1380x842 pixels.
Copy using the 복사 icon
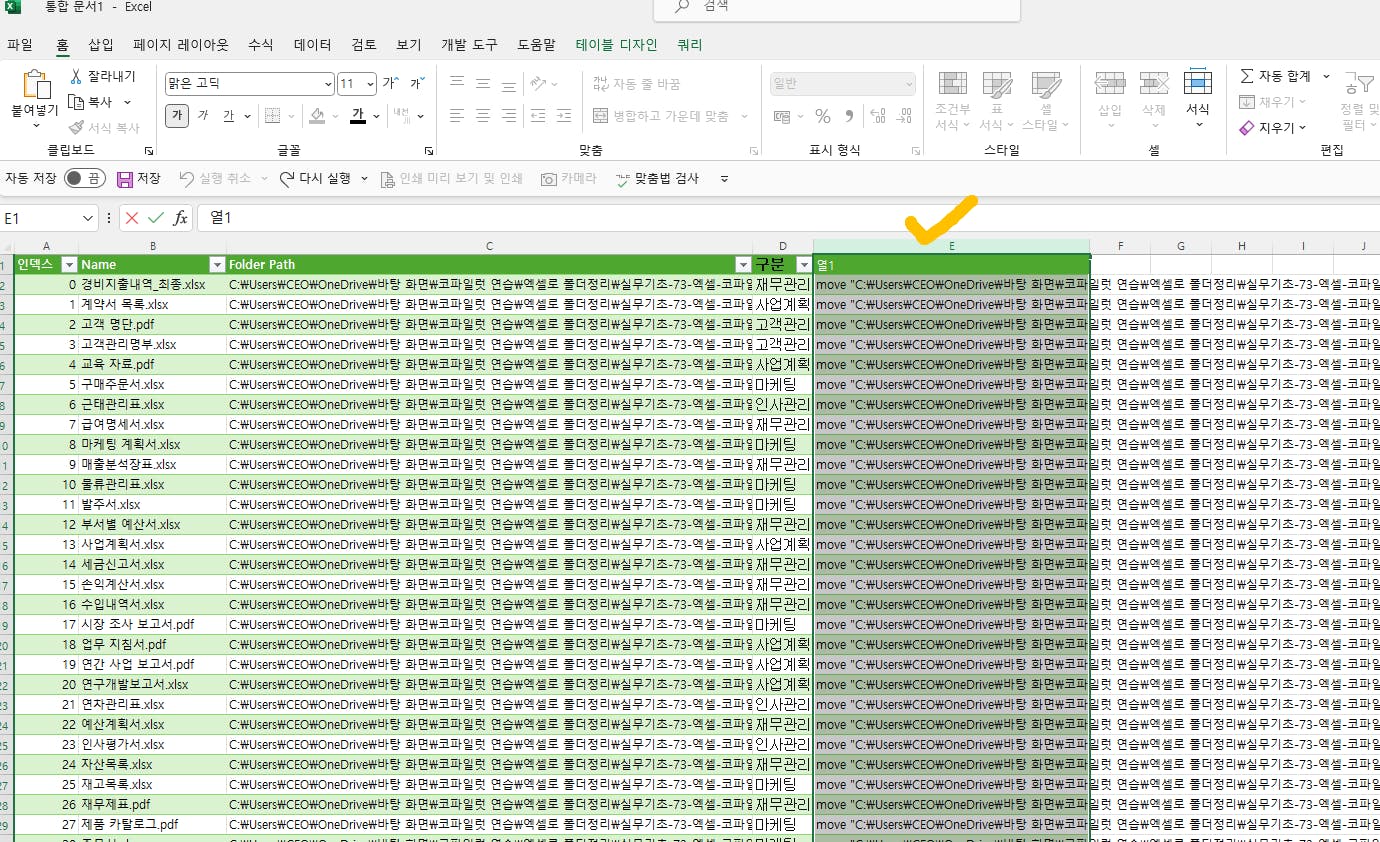[x=77, y=102]
